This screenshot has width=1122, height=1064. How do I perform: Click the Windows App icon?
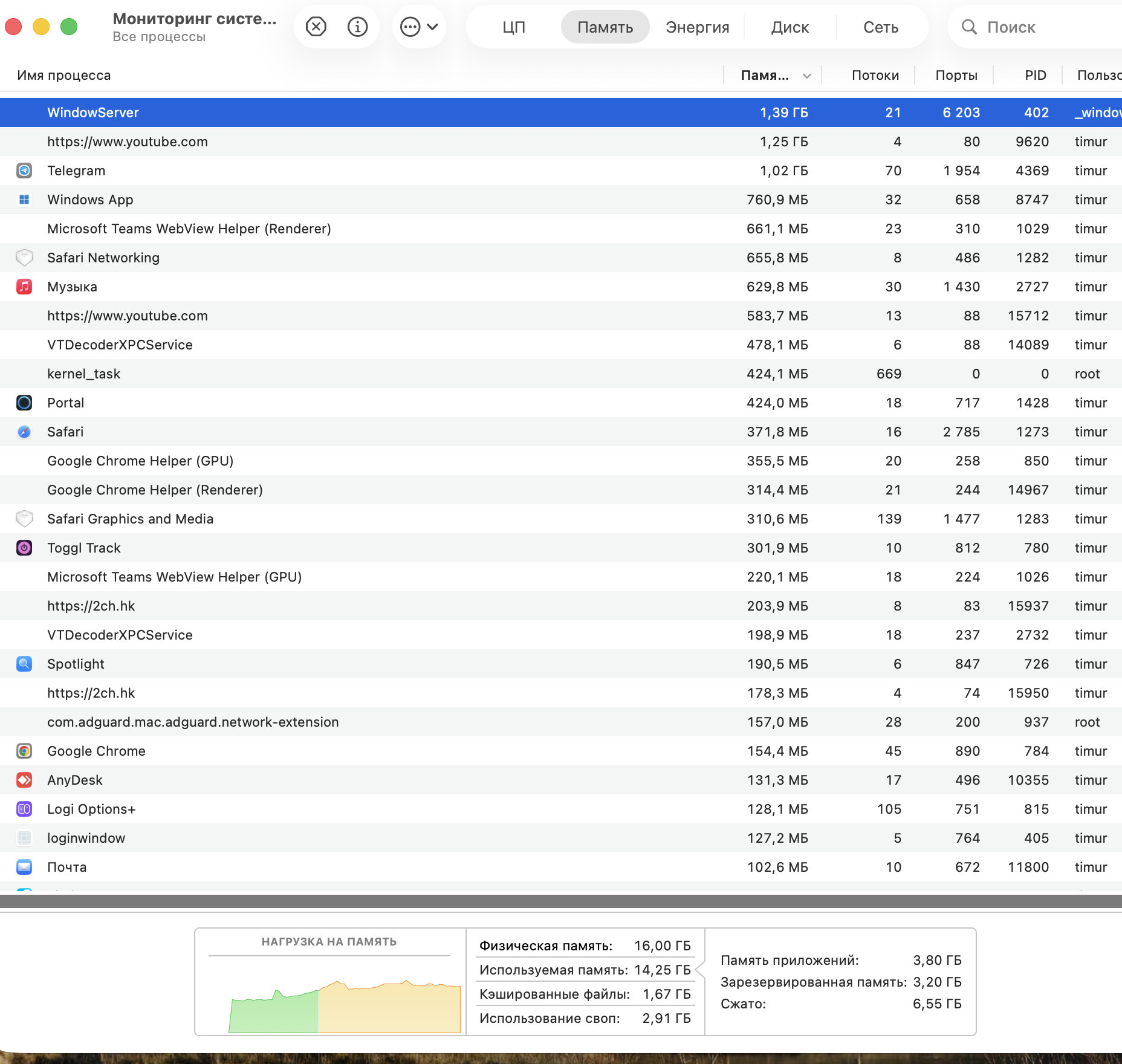(x=24, y=199)
